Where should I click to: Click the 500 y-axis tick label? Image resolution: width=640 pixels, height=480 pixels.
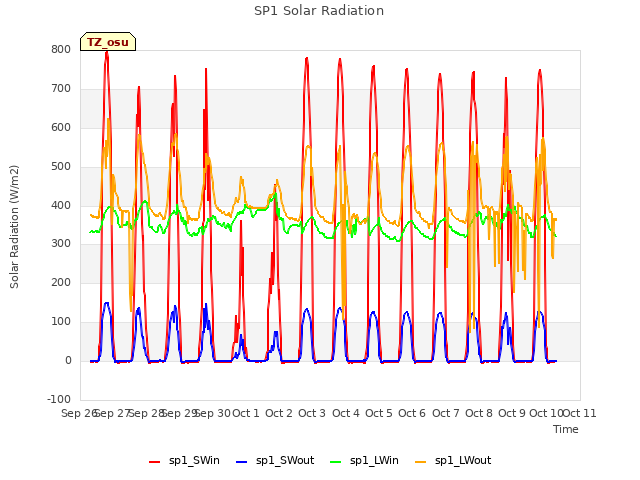coord(61,167)
